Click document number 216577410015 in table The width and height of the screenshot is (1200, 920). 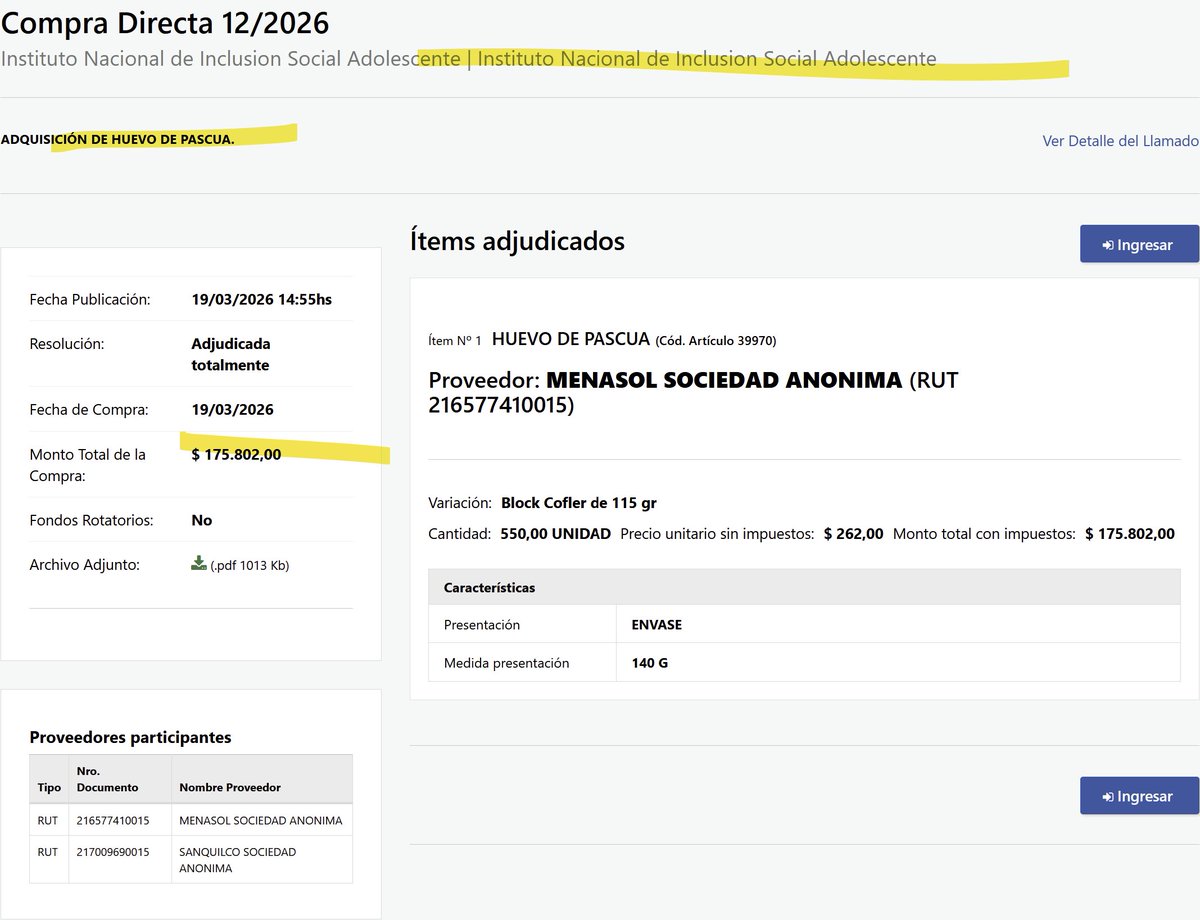click(113, 820)
